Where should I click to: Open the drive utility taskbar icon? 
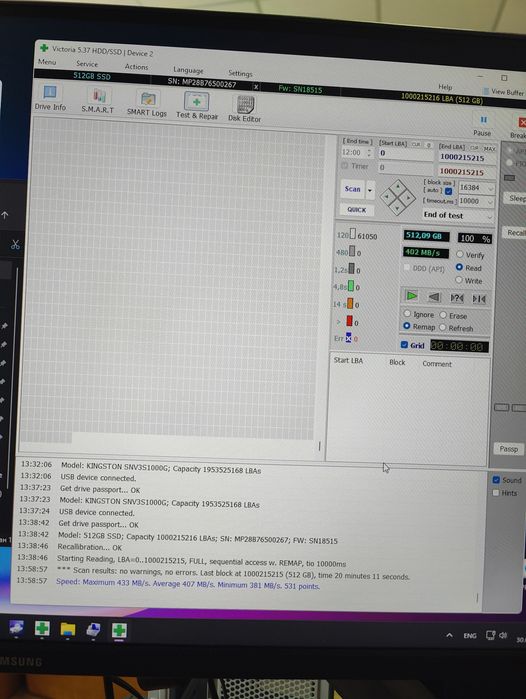pyautogui.click(x=93, y=630)
